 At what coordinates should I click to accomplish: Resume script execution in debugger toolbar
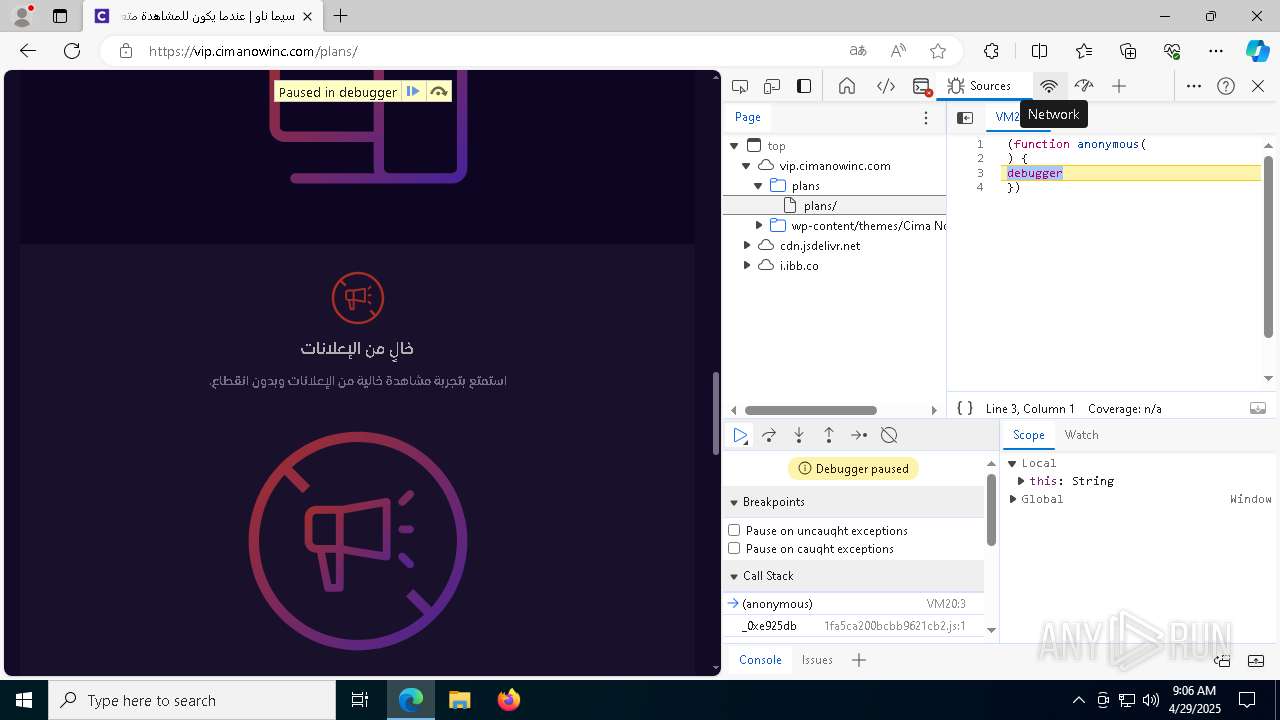740,435
